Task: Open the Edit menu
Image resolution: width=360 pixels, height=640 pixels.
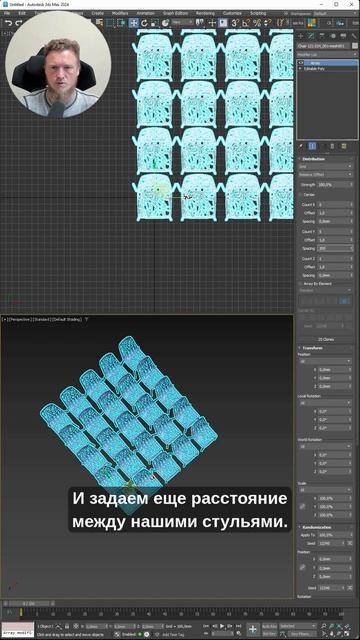Action: [x=22, y=13]
